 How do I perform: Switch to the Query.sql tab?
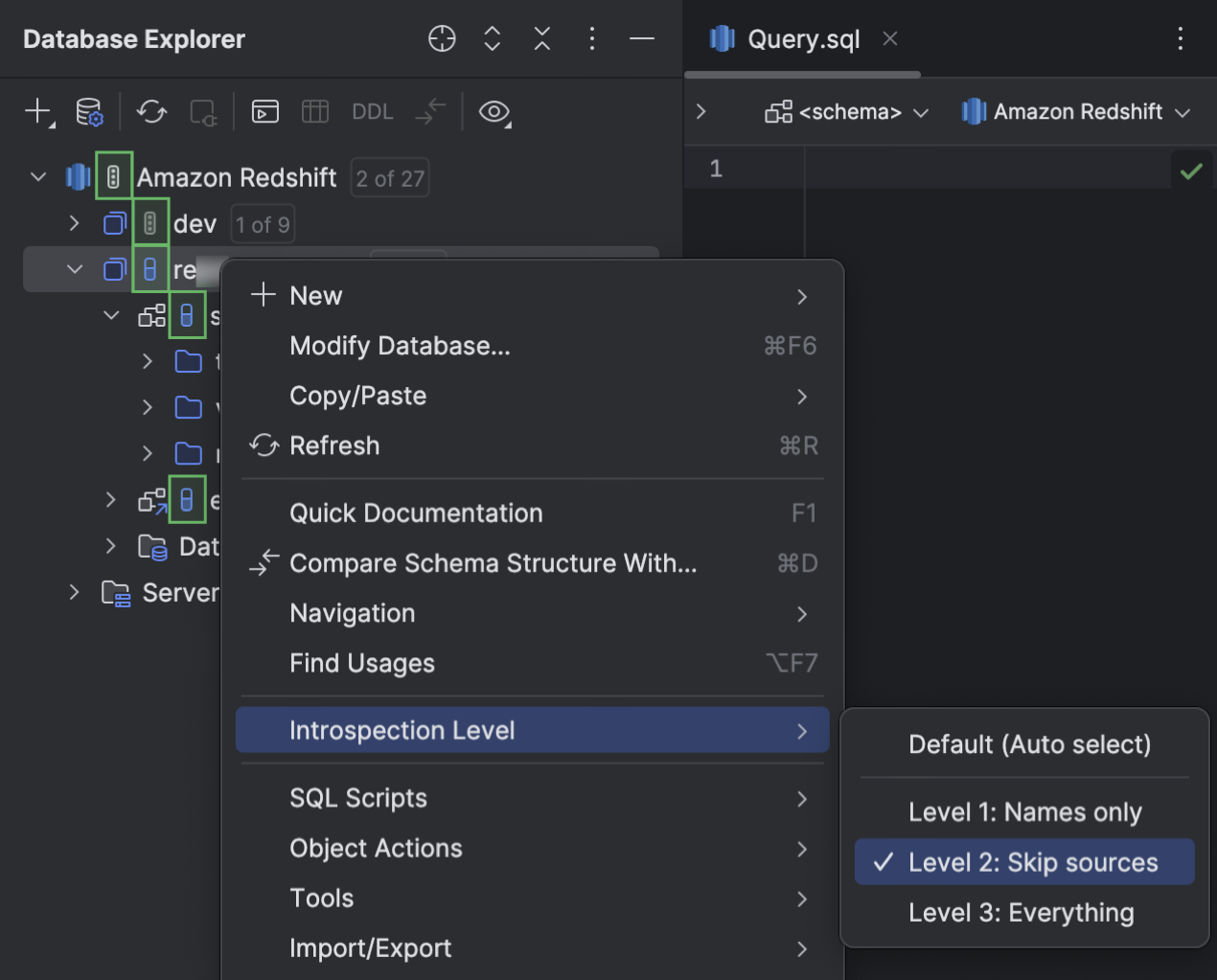tap(802, 39)
